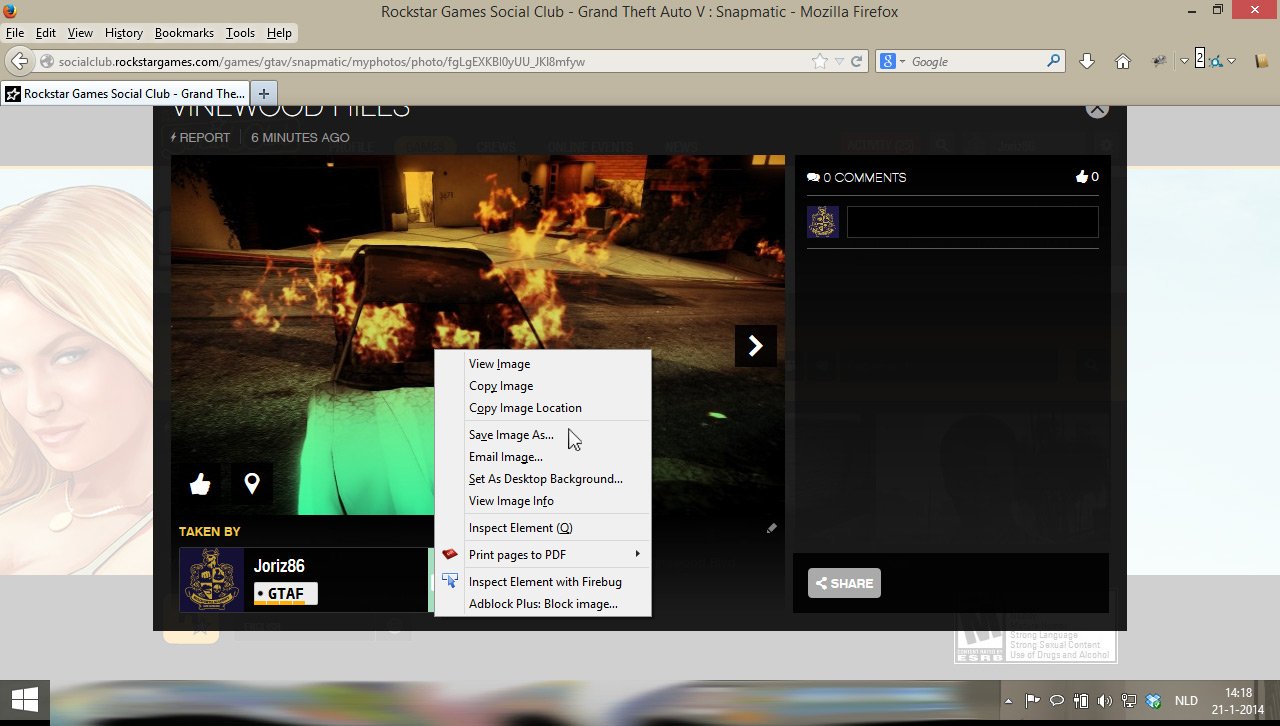Open network connection tray icon
This screenshot has height=726, width=1280.
1129,701
